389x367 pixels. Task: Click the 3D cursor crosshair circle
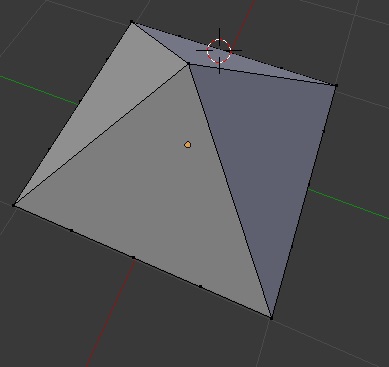click(x=219, y=51)
